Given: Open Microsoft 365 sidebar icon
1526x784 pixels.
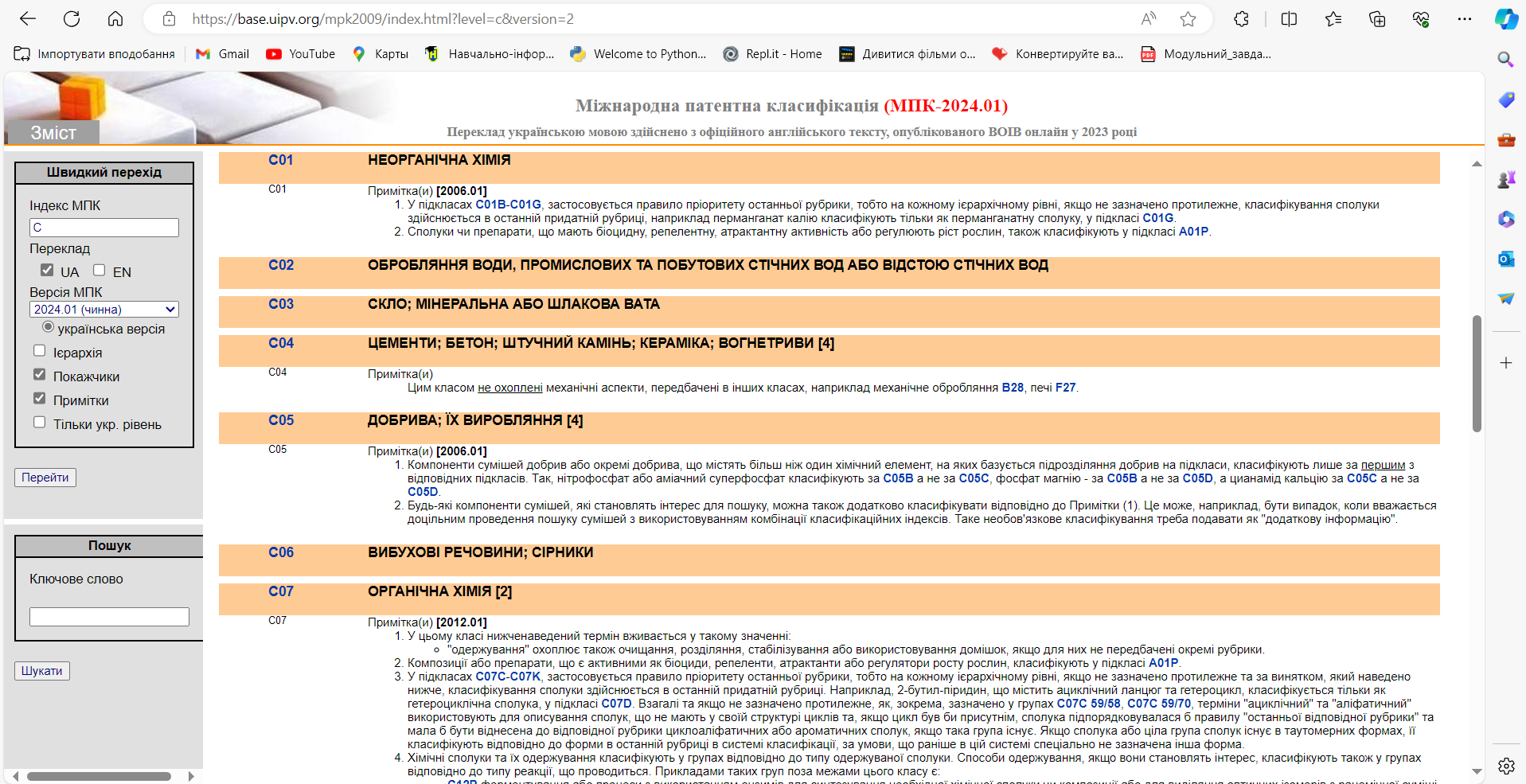Looking at the screenshot, I should [1505, 219].
